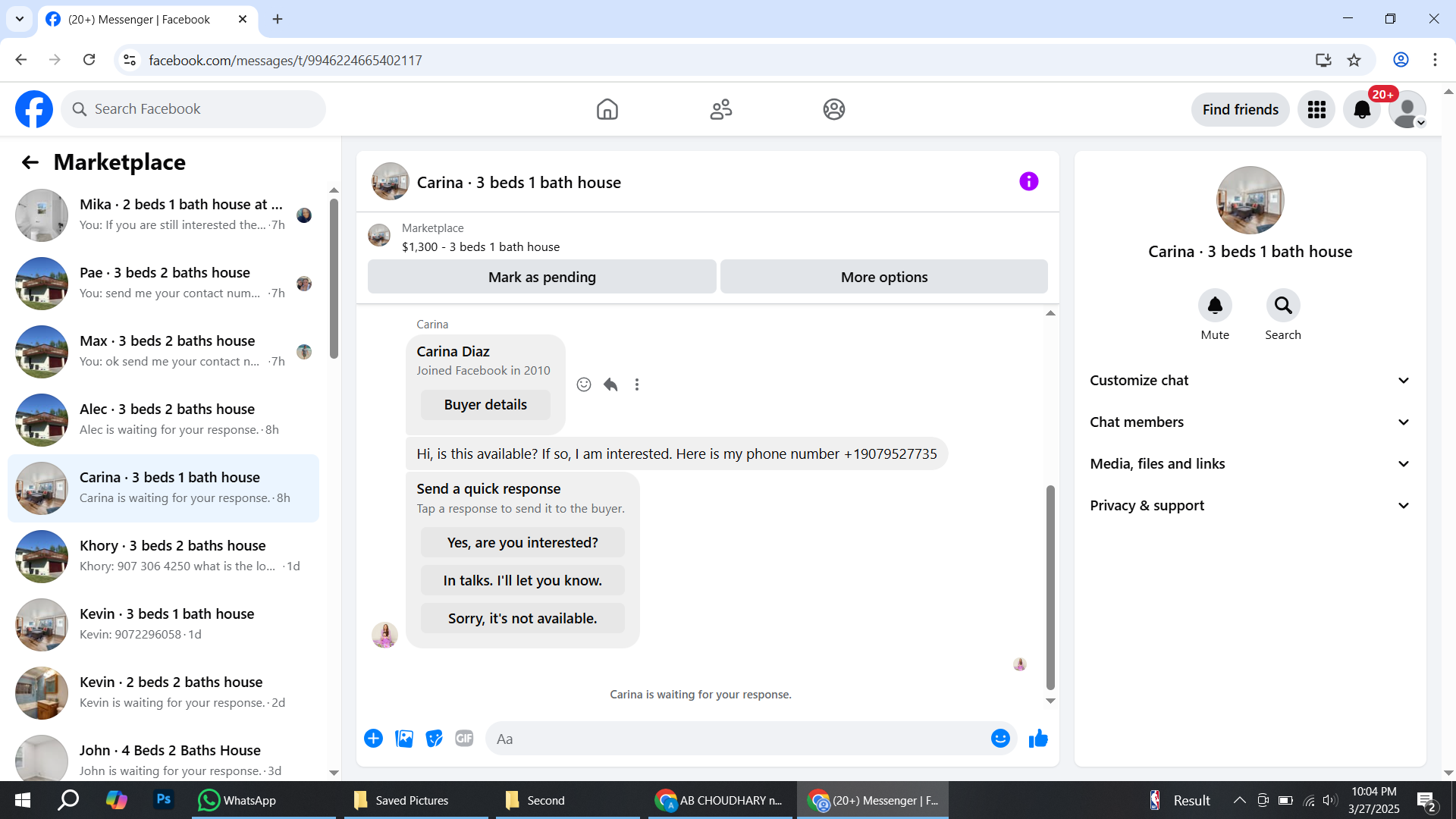This screenshot has width=1456, height=819.
Task: Open the Home feed icon
Action: pos(607,109)
